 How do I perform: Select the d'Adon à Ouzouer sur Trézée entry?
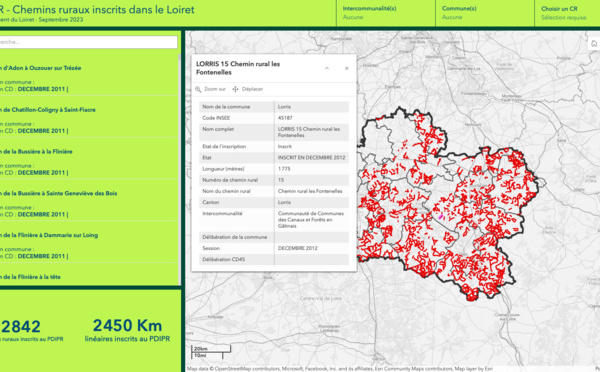[x=89, y=78]
